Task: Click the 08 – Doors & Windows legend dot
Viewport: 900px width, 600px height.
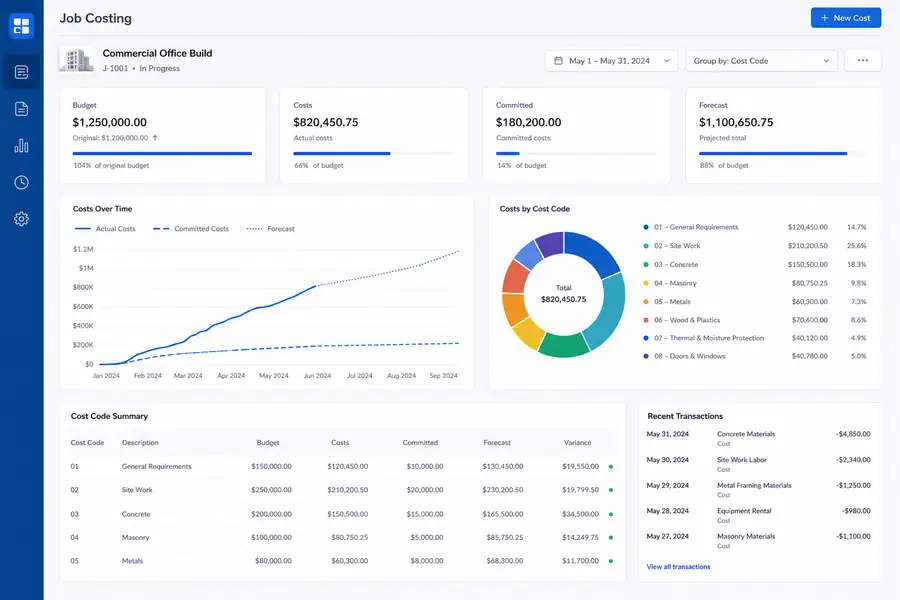Action: click(646, 356)
